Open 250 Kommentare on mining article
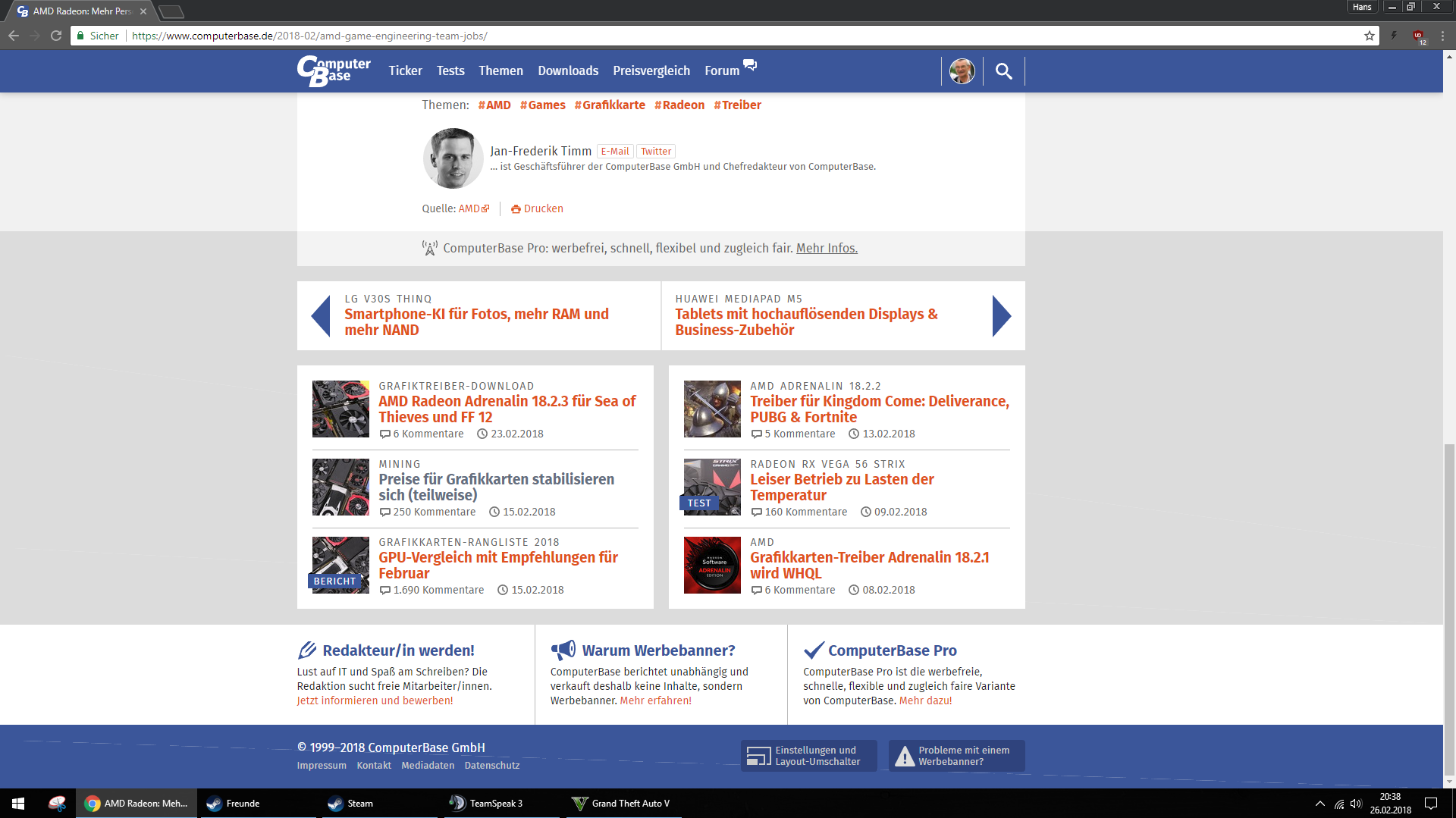 click(428, 512)
